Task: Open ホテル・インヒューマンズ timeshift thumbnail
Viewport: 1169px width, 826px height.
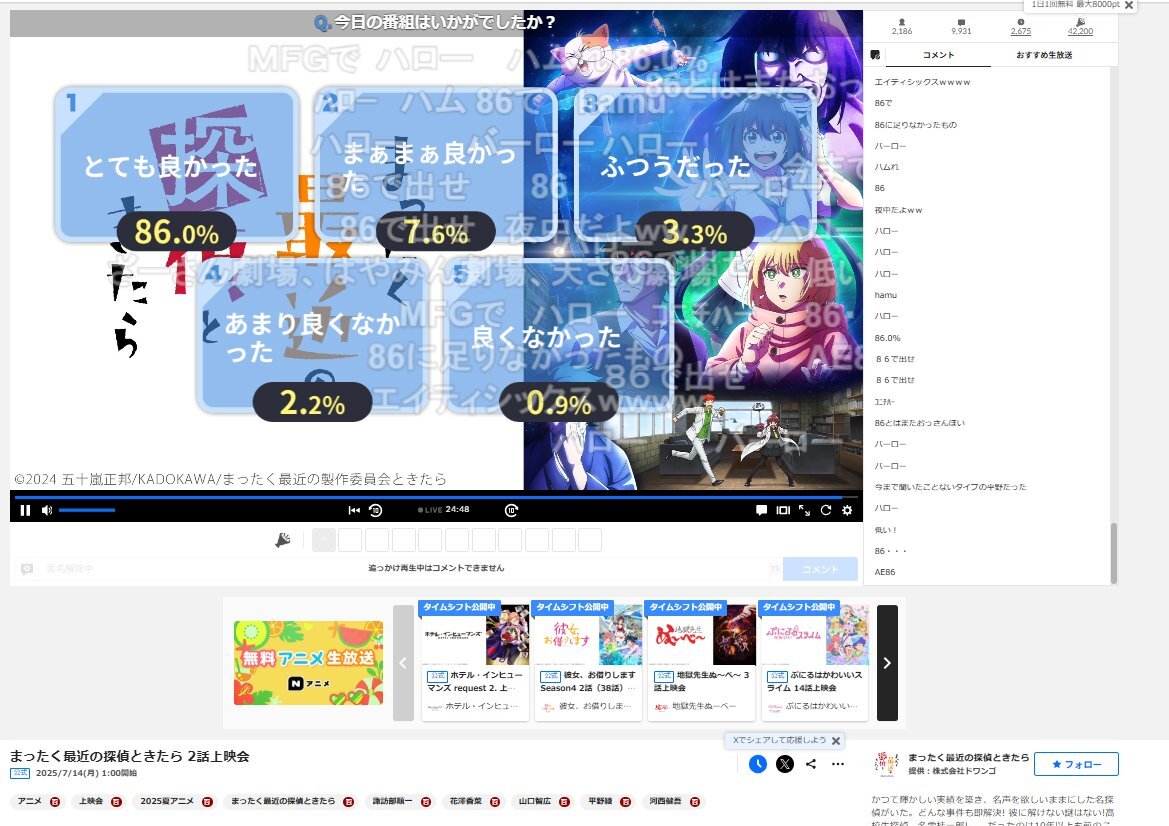Action: tap(475, 633)
